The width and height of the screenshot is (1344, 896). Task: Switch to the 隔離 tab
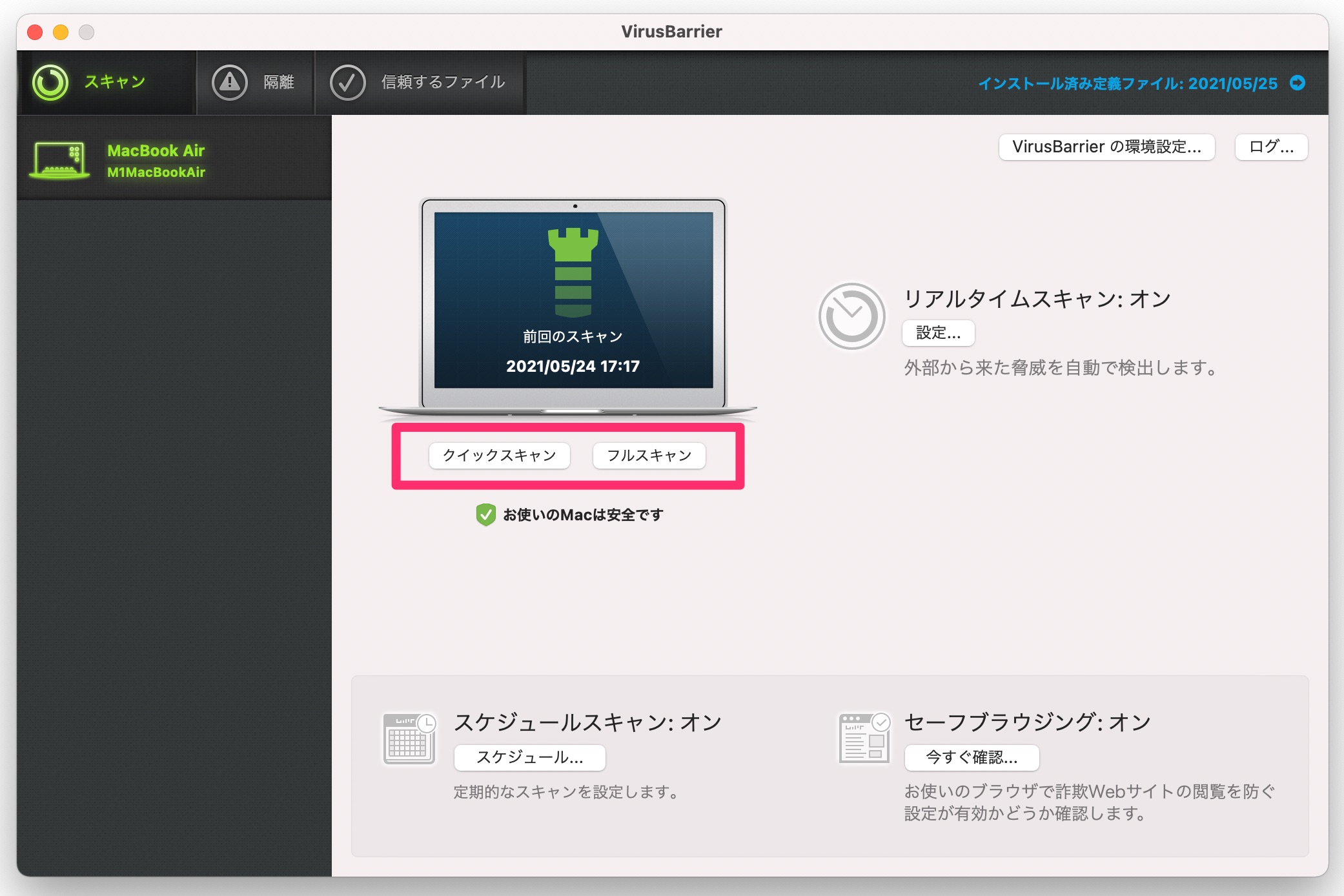256,83
